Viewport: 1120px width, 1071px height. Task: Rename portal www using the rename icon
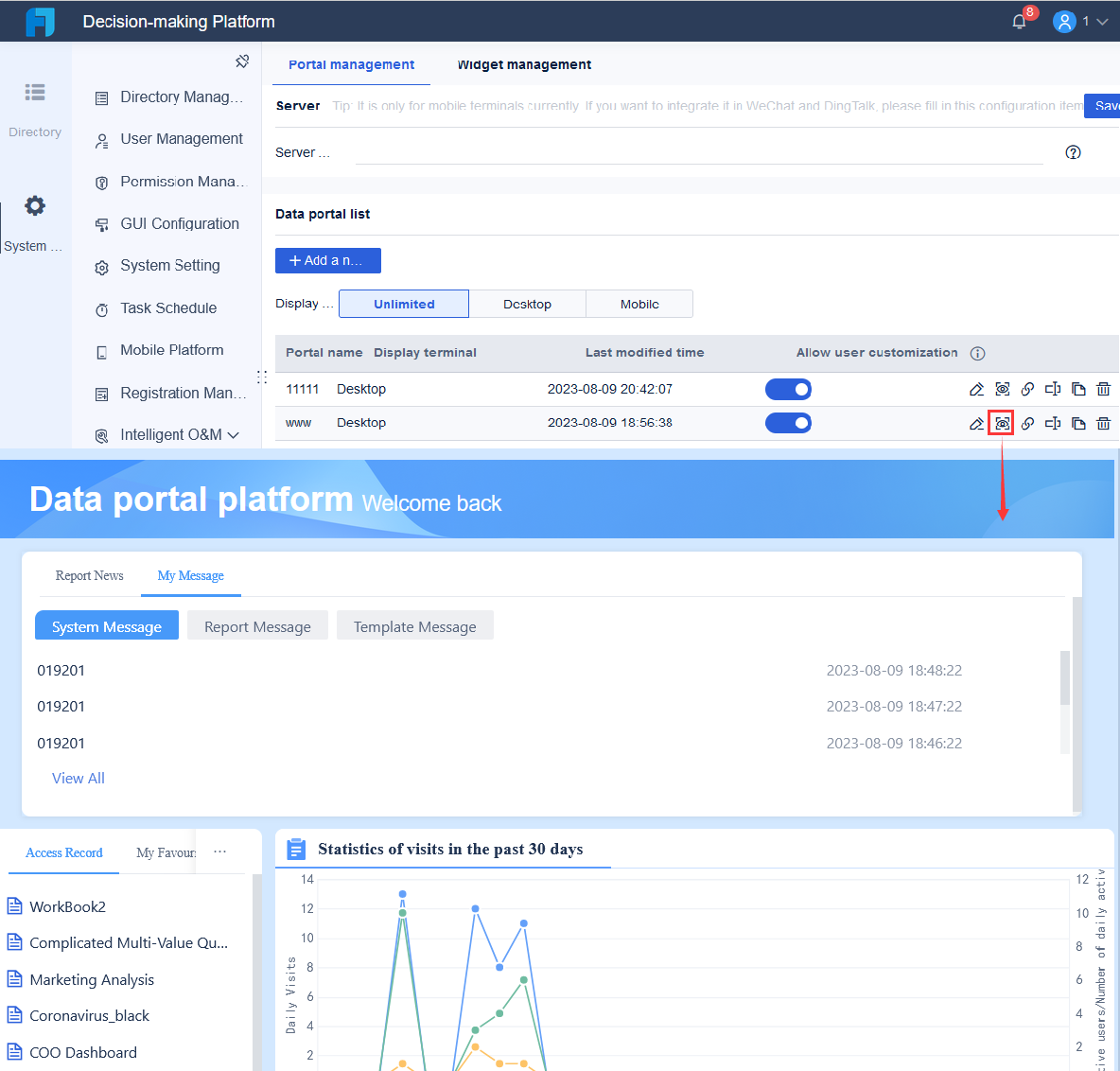click(1053, 423)
